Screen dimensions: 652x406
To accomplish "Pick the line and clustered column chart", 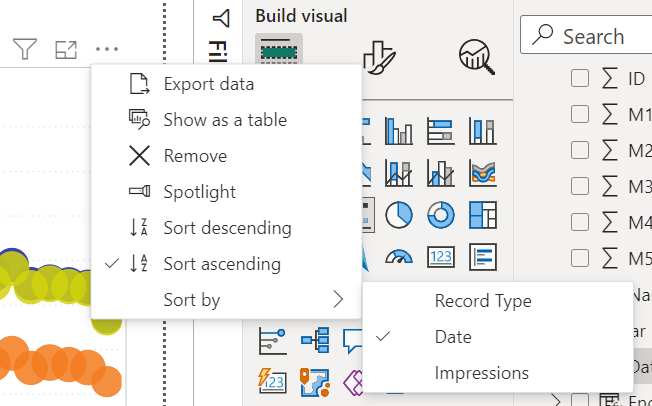I will tap(441, 173).
